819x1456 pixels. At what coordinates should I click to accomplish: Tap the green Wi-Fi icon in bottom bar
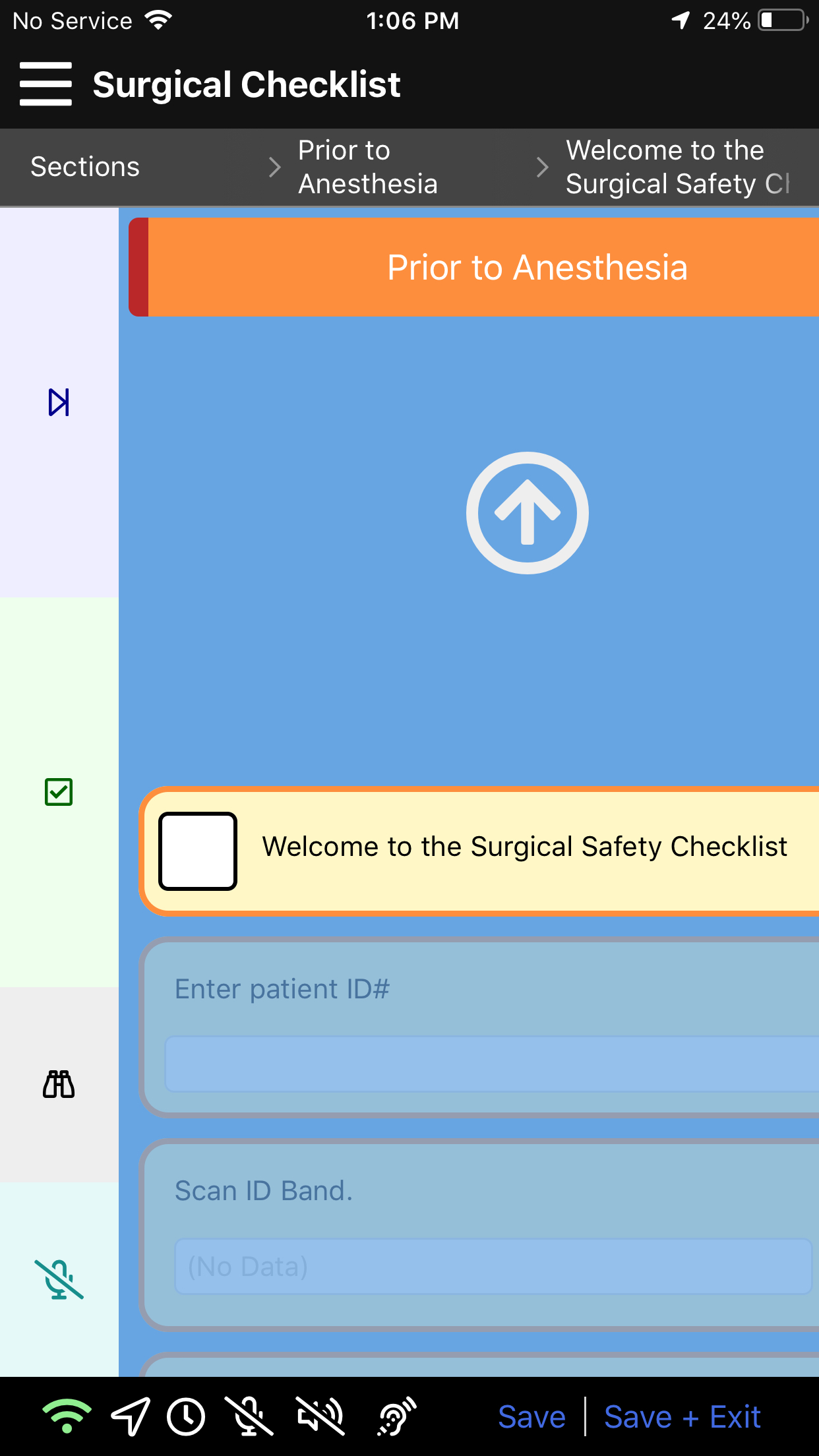pos(67,1416)
